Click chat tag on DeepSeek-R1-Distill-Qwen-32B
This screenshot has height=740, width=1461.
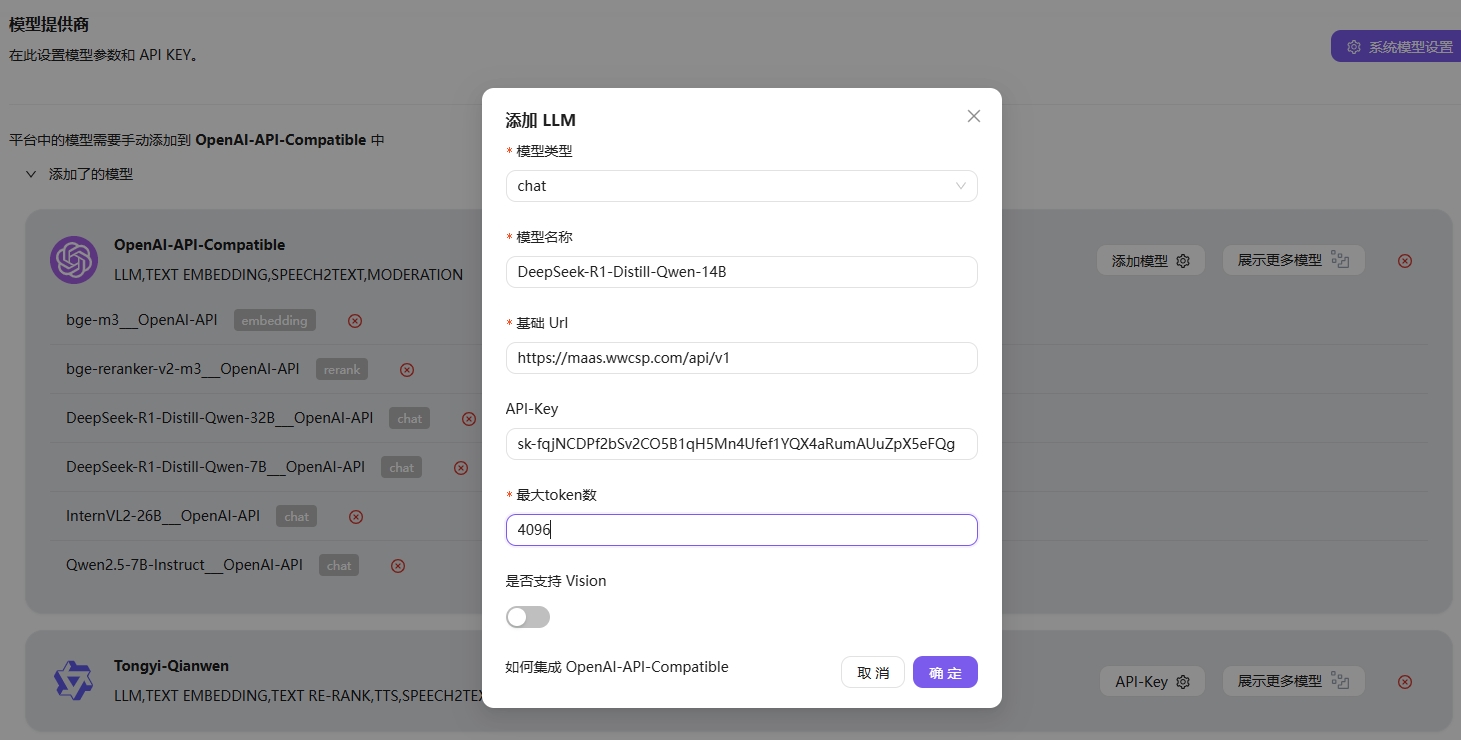pyautogui.click(x=410, y=418)
